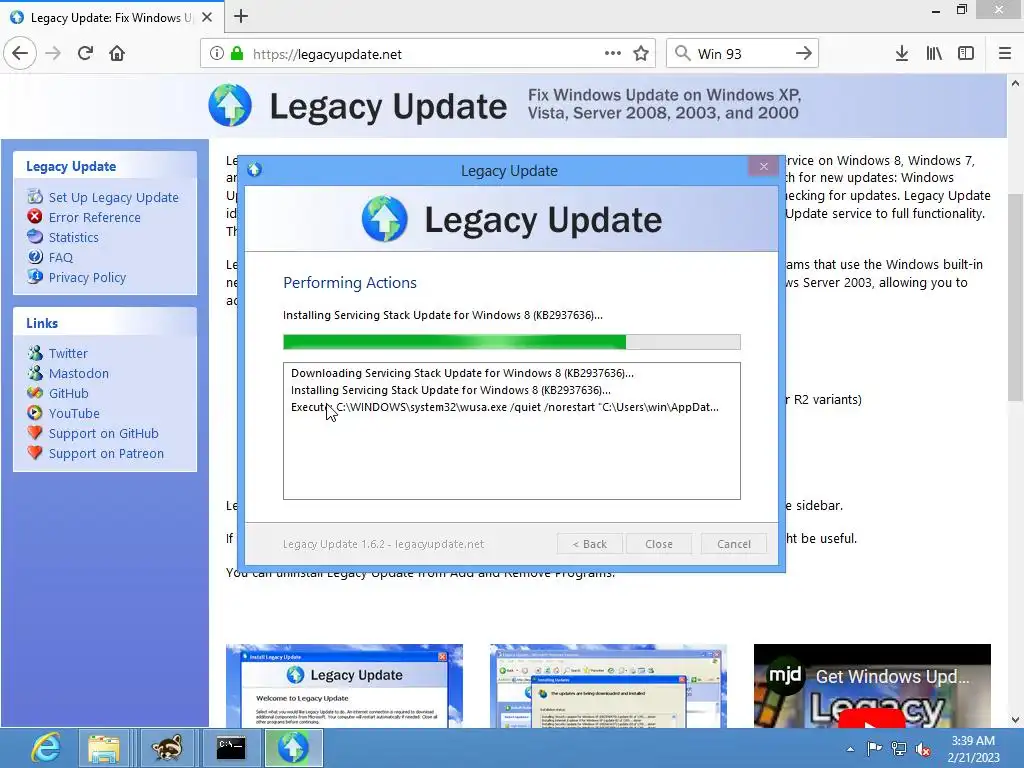The height and width of the screenshot is (768, 1024).
Task: Open the YouTube link
Action: (x=74, y=413)
